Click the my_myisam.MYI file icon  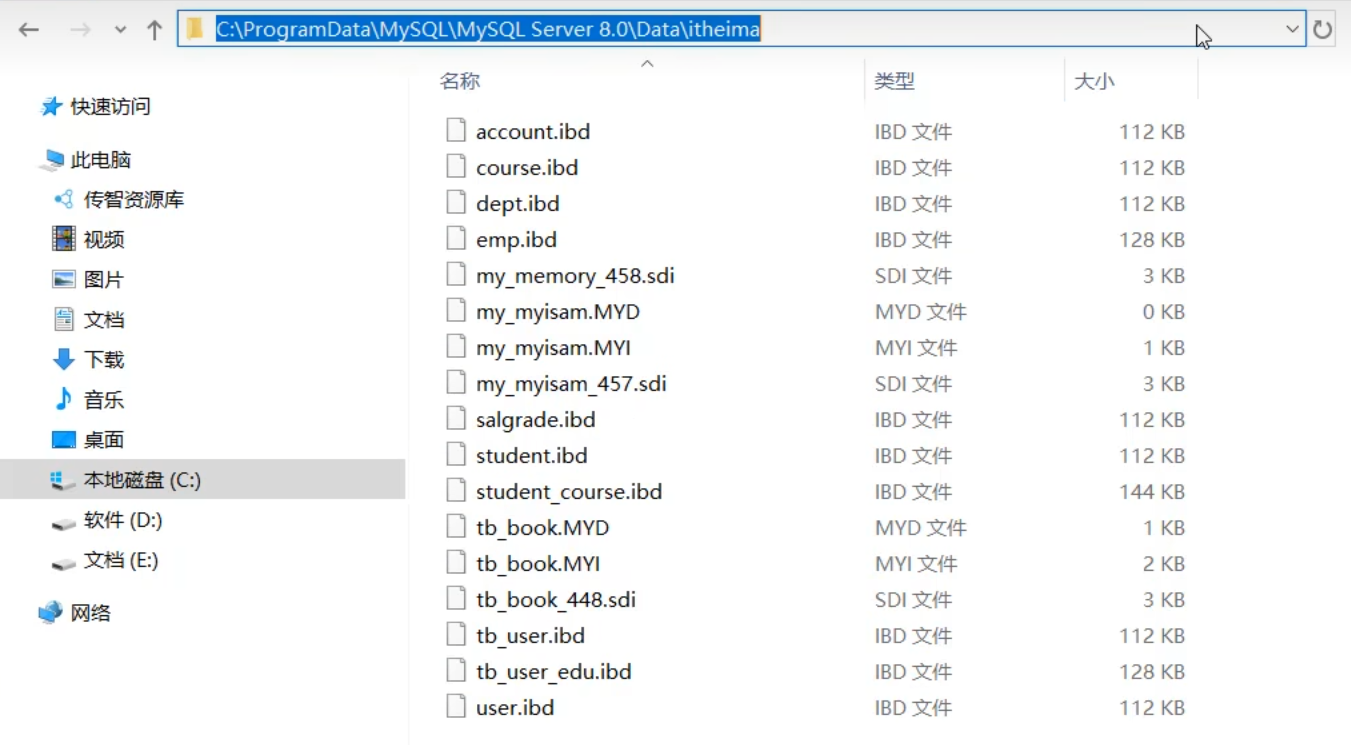point(456,347)
